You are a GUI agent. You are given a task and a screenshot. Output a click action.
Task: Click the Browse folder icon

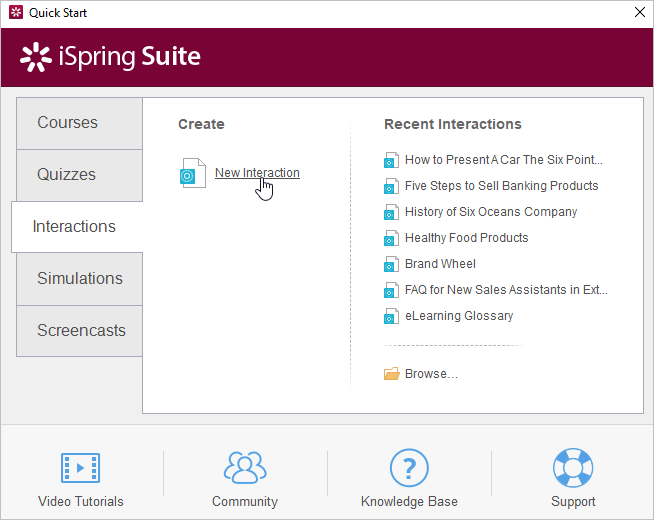(x=392, y=374)
